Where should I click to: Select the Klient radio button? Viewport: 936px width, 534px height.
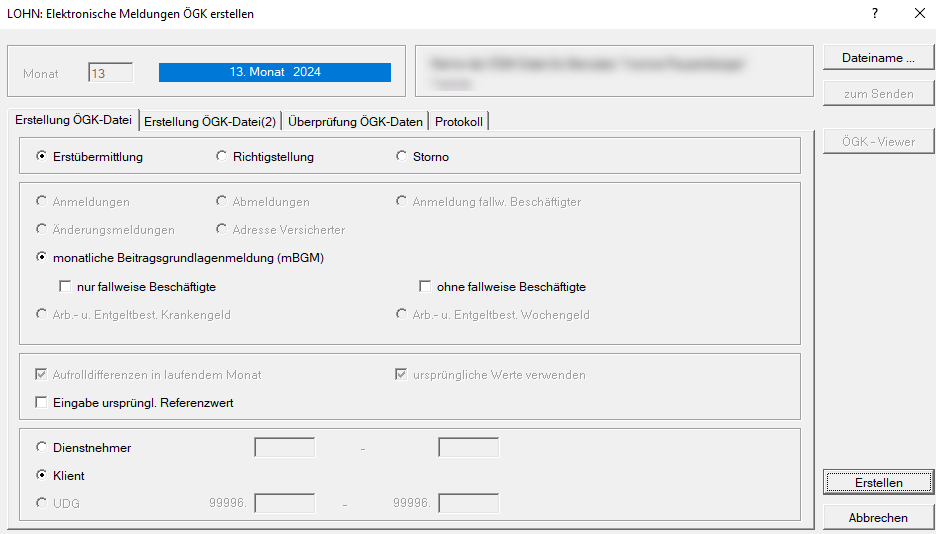click(42, 476)
